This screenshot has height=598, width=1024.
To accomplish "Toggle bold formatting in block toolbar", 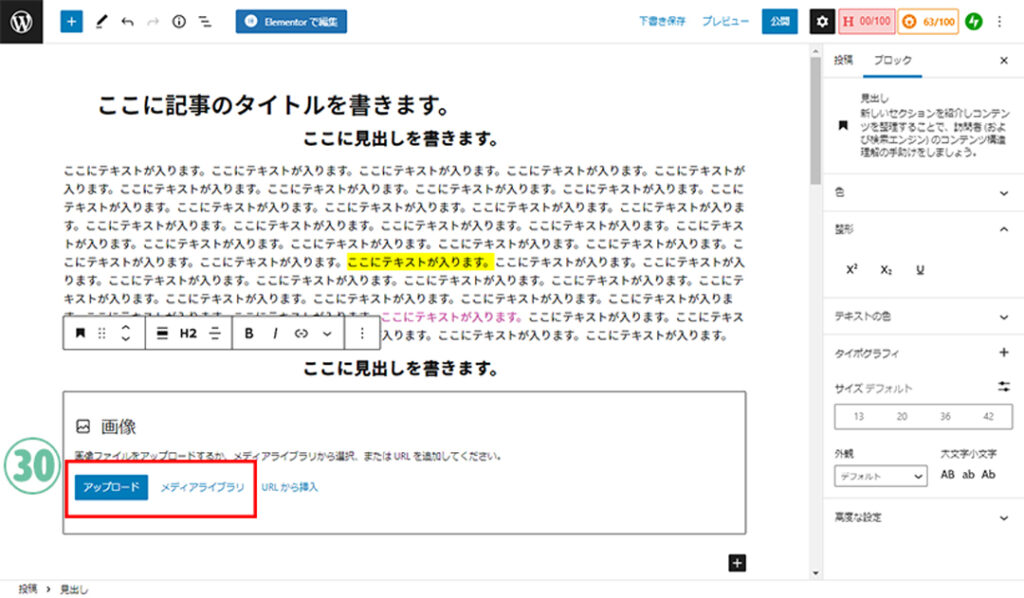I will pyautogui.click(x=250, y=333).
